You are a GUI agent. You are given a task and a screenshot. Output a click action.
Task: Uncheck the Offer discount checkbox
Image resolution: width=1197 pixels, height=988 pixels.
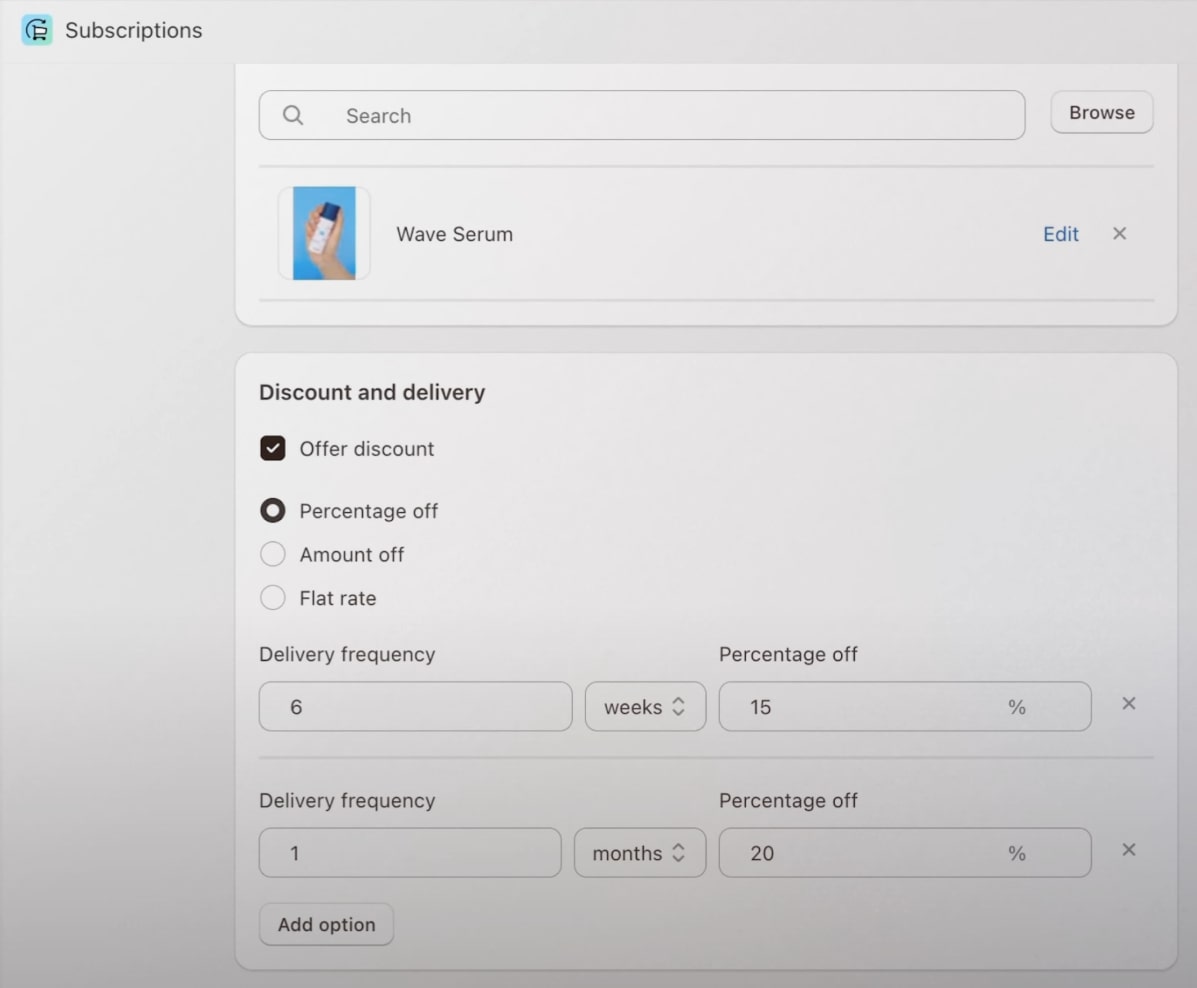pyautogui.click(x=272, y=448)
